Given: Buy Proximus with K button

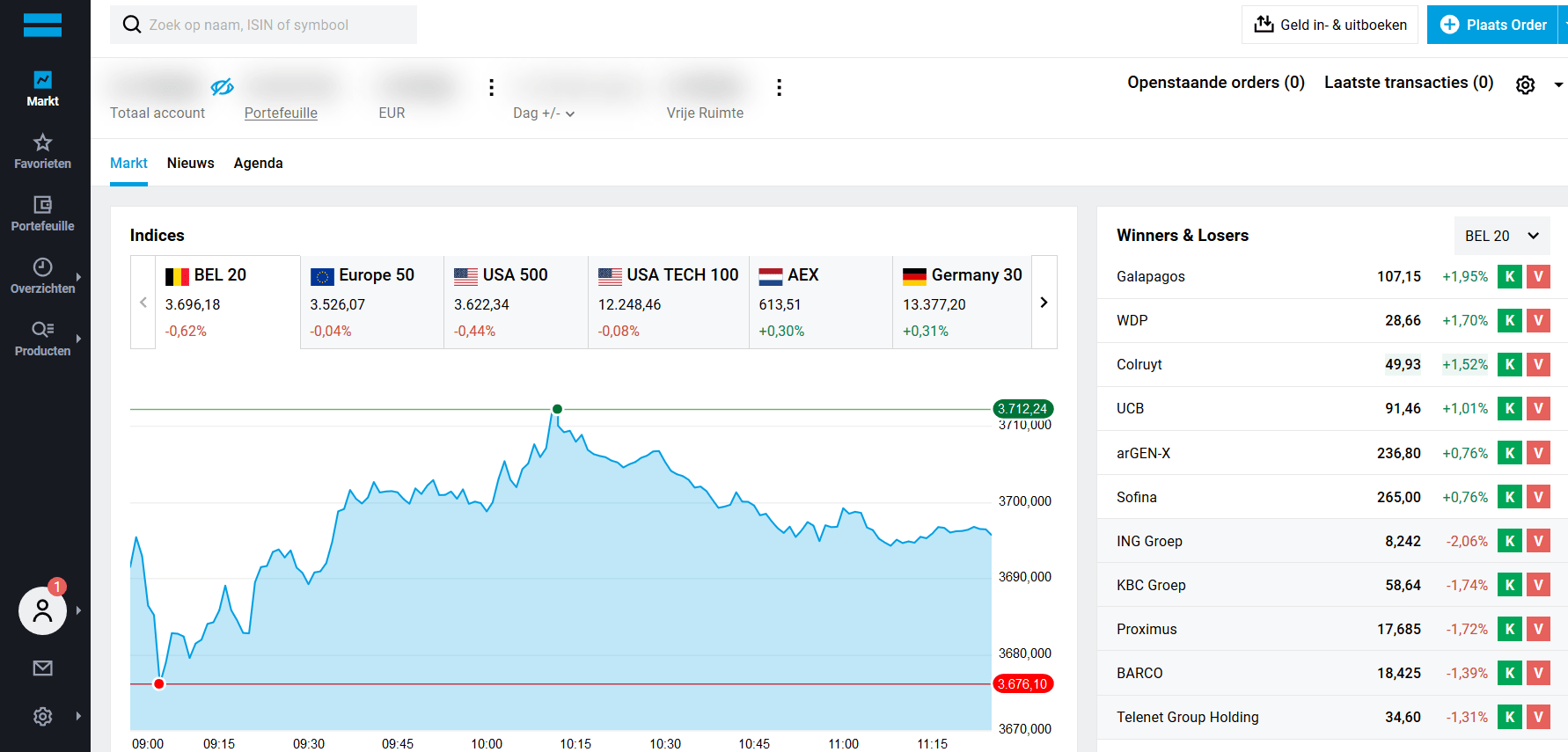Looking at the screenshot, I should (1510, 629).
